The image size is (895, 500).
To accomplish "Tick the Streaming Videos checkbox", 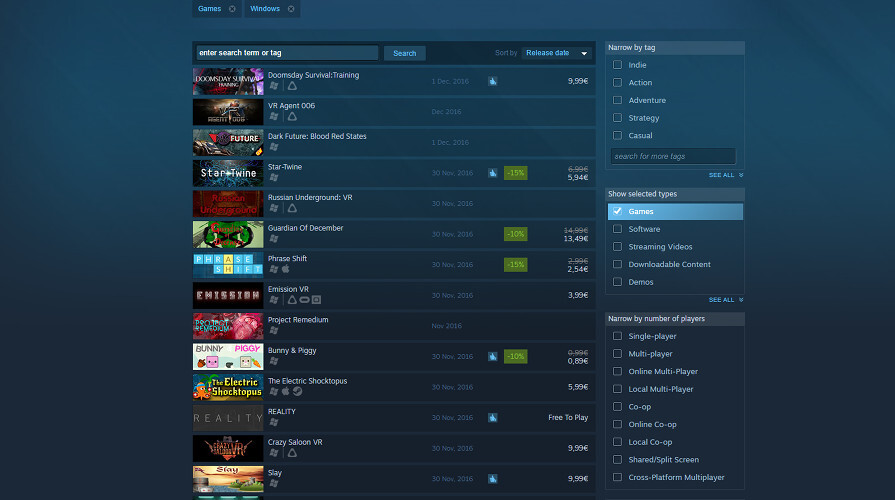I will click(618, 247).
